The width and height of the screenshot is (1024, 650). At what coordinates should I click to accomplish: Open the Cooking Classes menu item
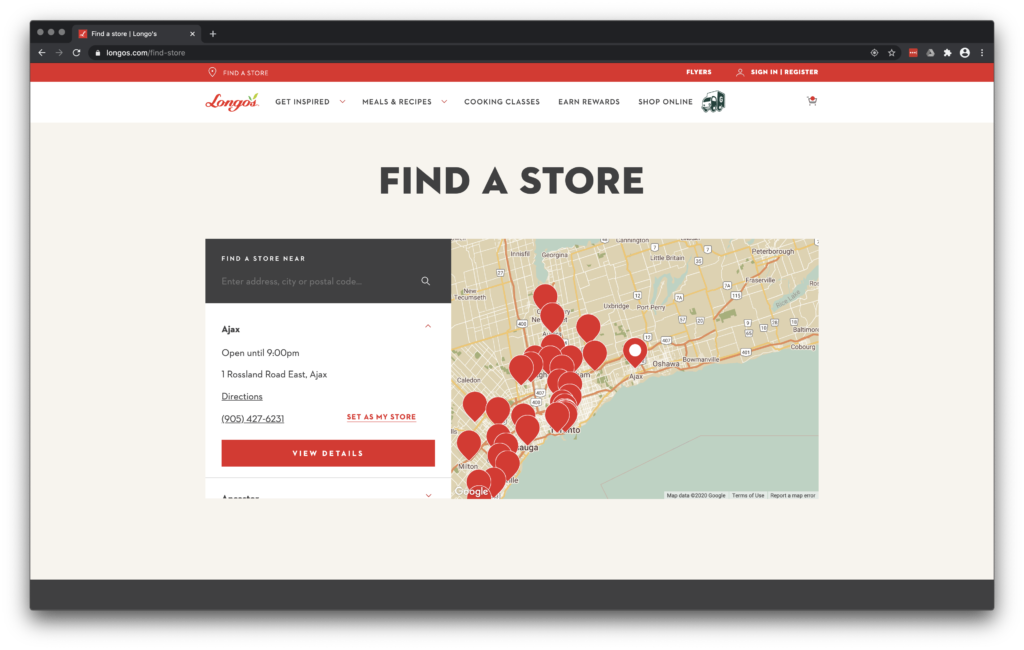pos(501,102)
